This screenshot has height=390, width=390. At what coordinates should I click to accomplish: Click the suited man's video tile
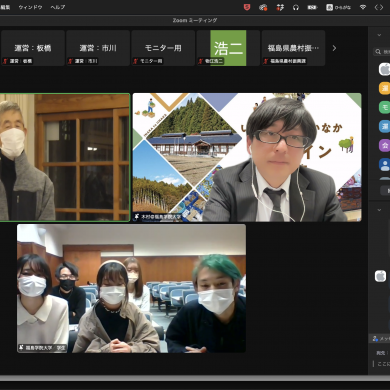pos(247,157)
